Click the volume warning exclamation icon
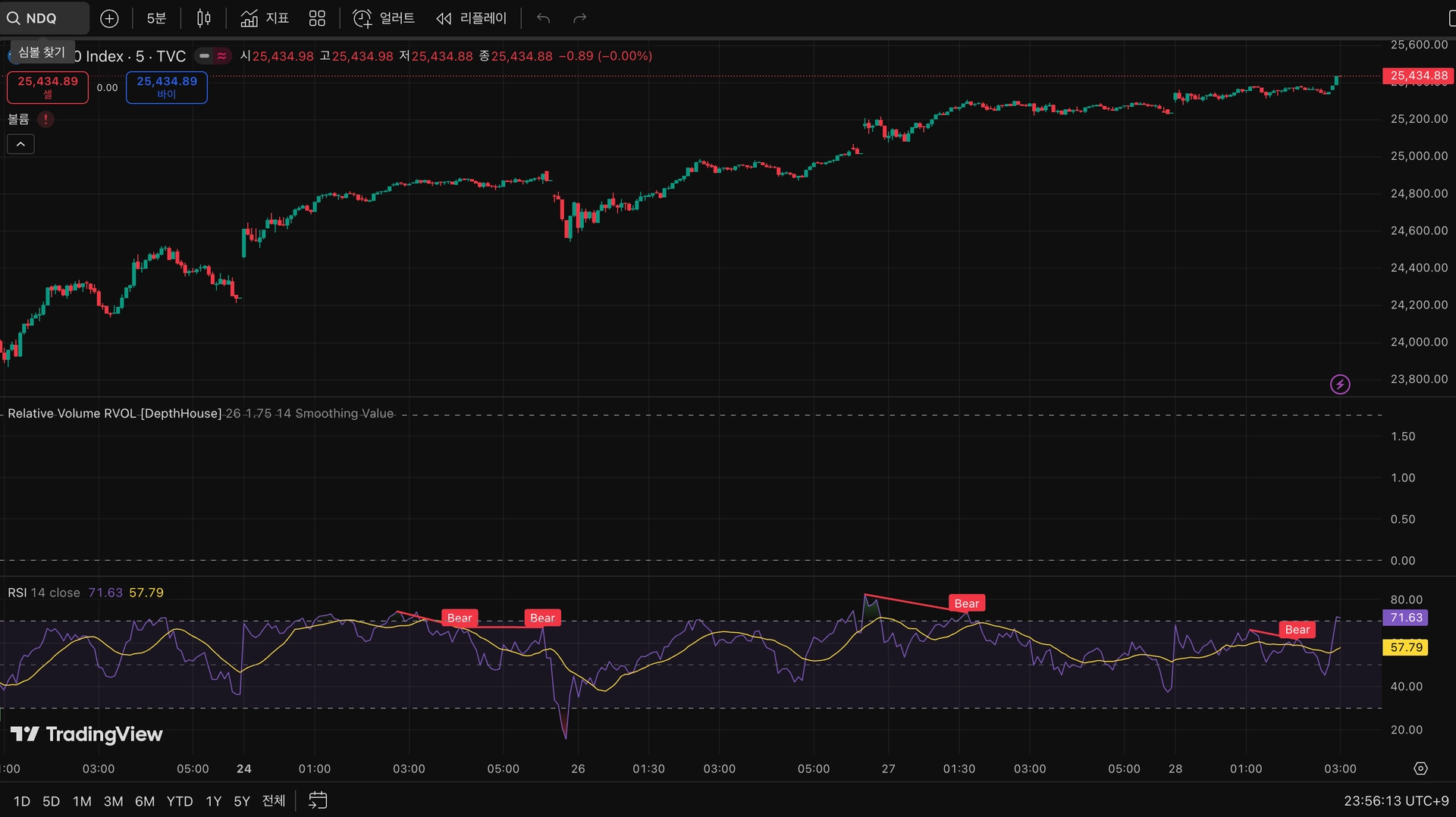Image resolution: width=1456 pixels, height=817 pixels. [x=45, y=119]
